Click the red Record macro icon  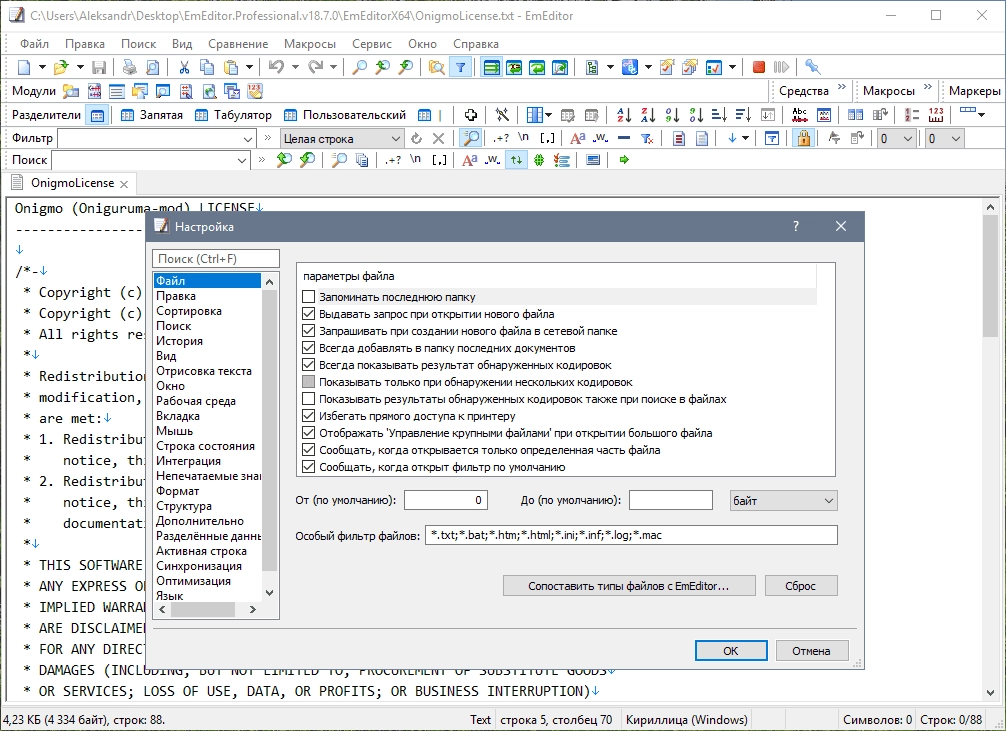(x=759, y=67)
